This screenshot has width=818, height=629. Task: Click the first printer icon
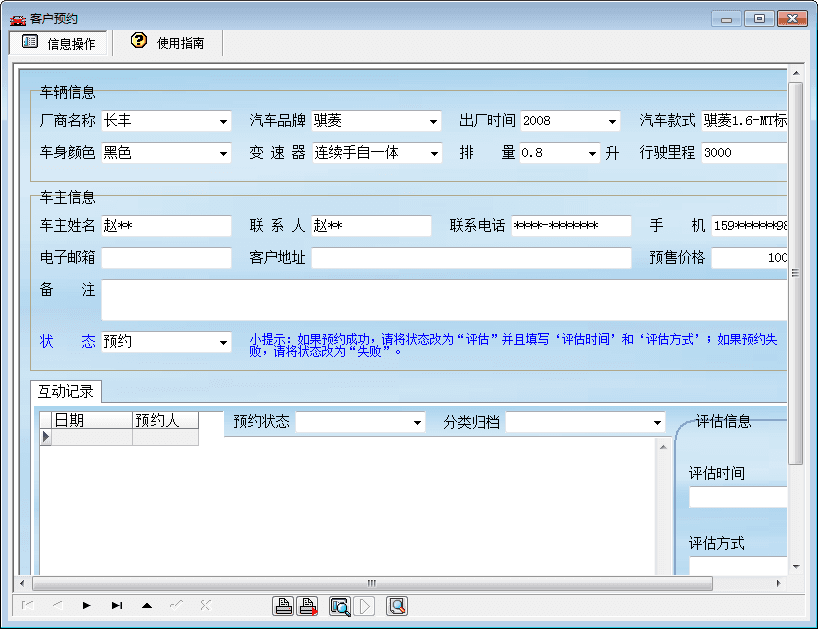(x=284, y=605)
